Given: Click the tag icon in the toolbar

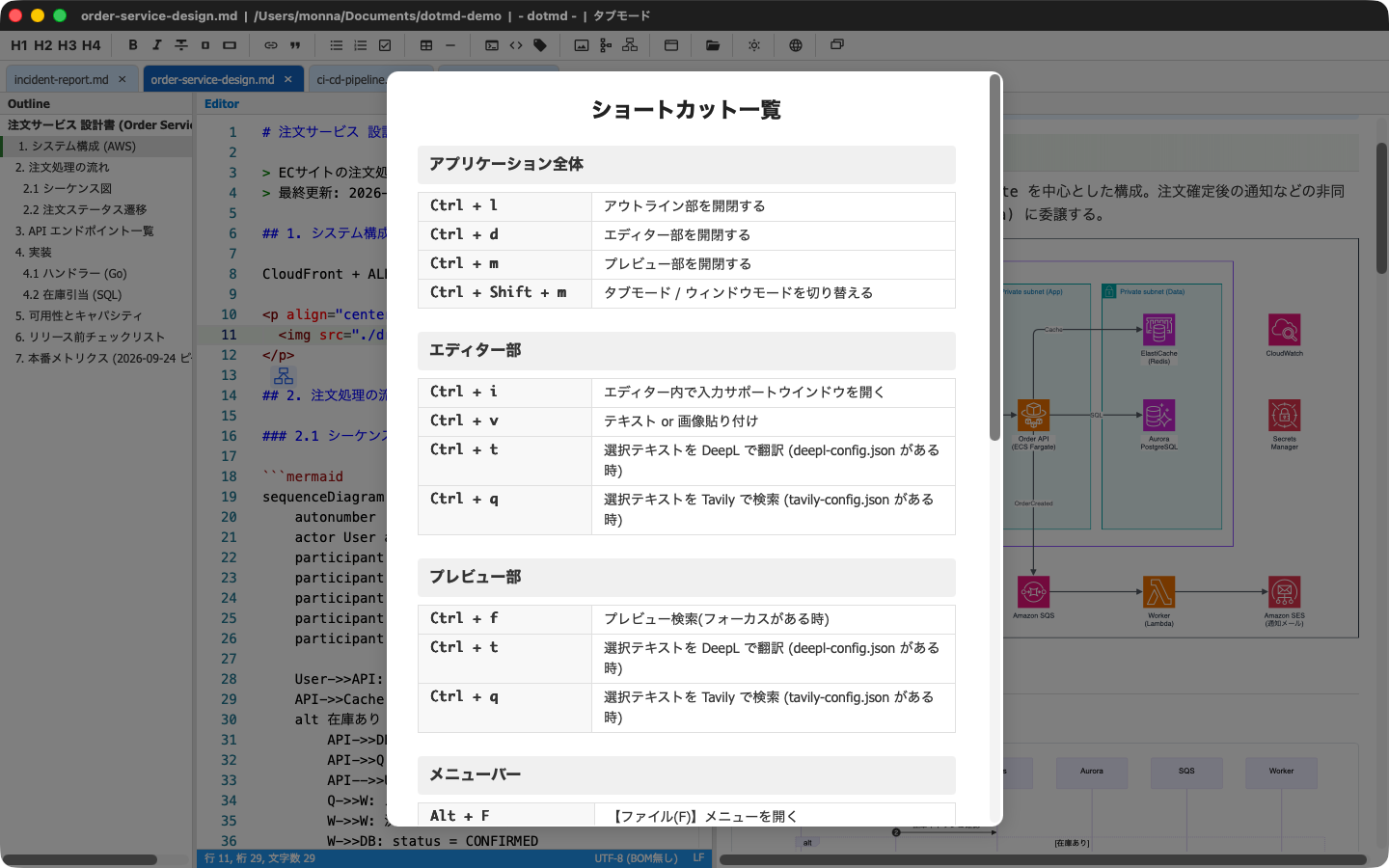Looking at the screenshot, I should pos(540,45).
